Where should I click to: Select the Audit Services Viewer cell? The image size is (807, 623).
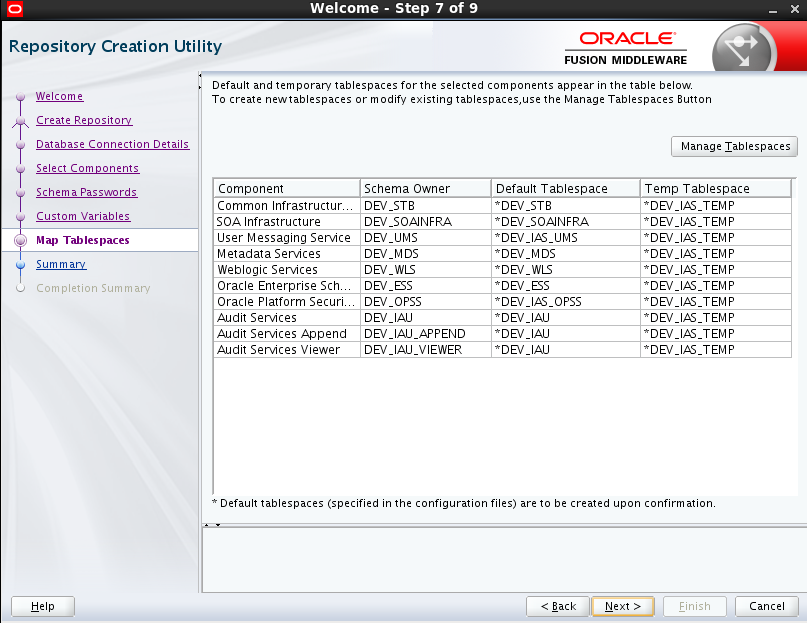click(287, 350)
